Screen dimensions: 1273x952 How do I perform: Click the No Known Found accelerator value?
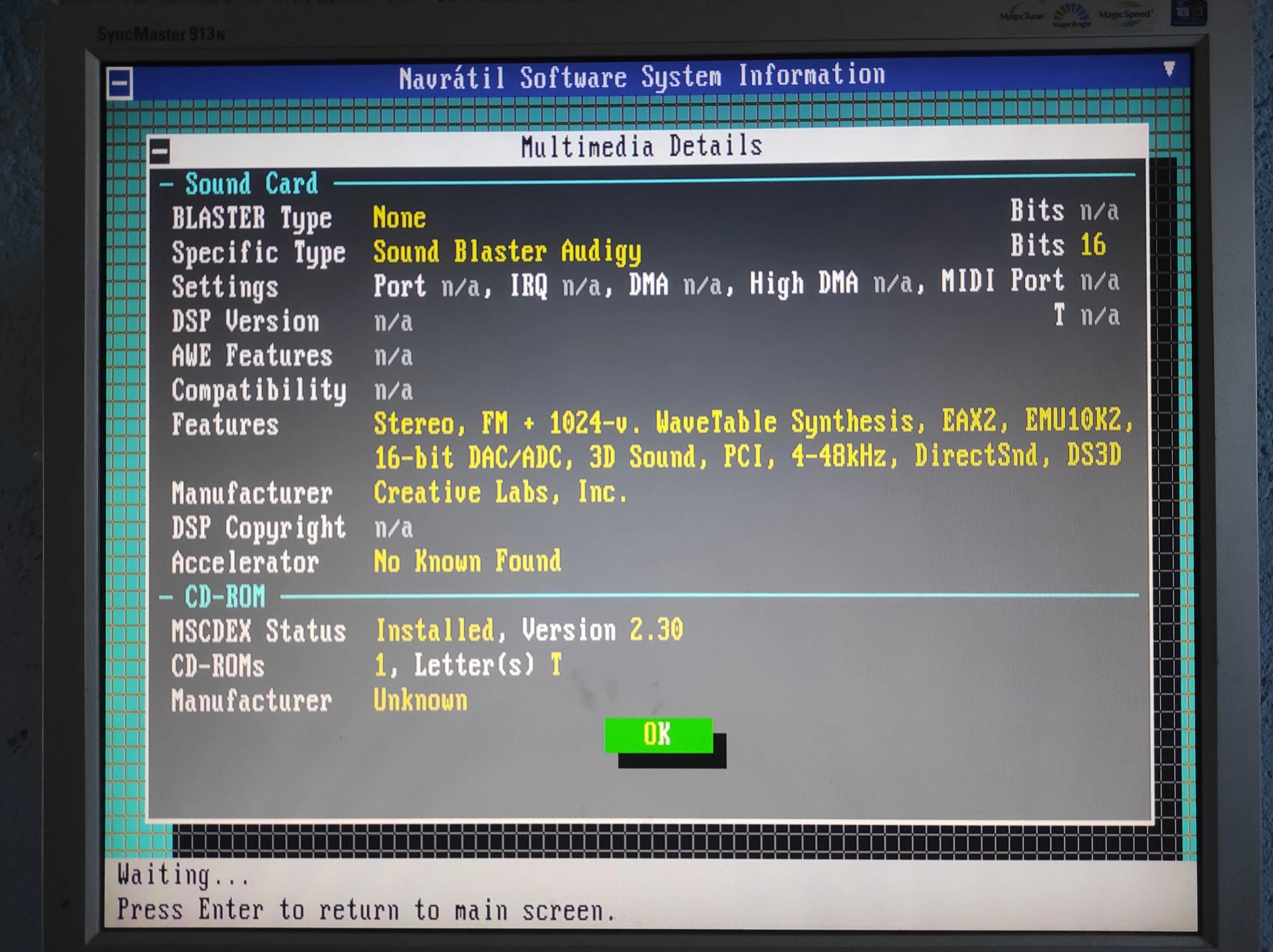pyautogui.click(x=467, y=561)
